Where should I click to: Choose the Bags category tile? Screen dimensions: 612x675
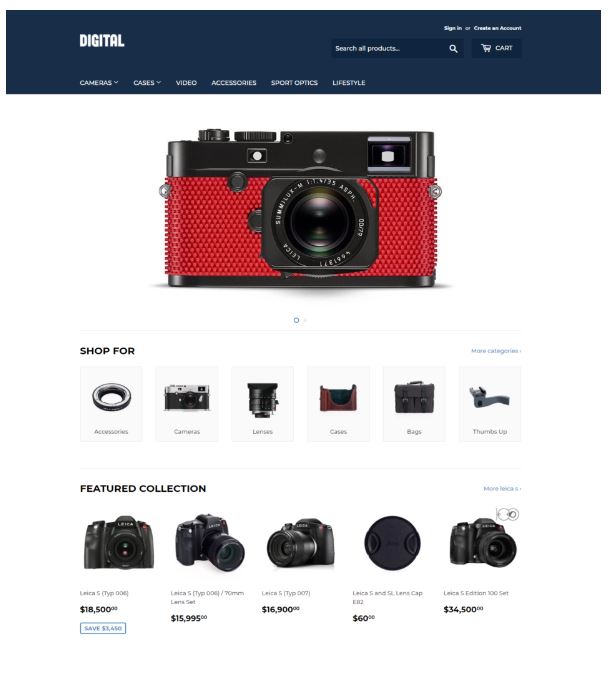click(414, 404)
